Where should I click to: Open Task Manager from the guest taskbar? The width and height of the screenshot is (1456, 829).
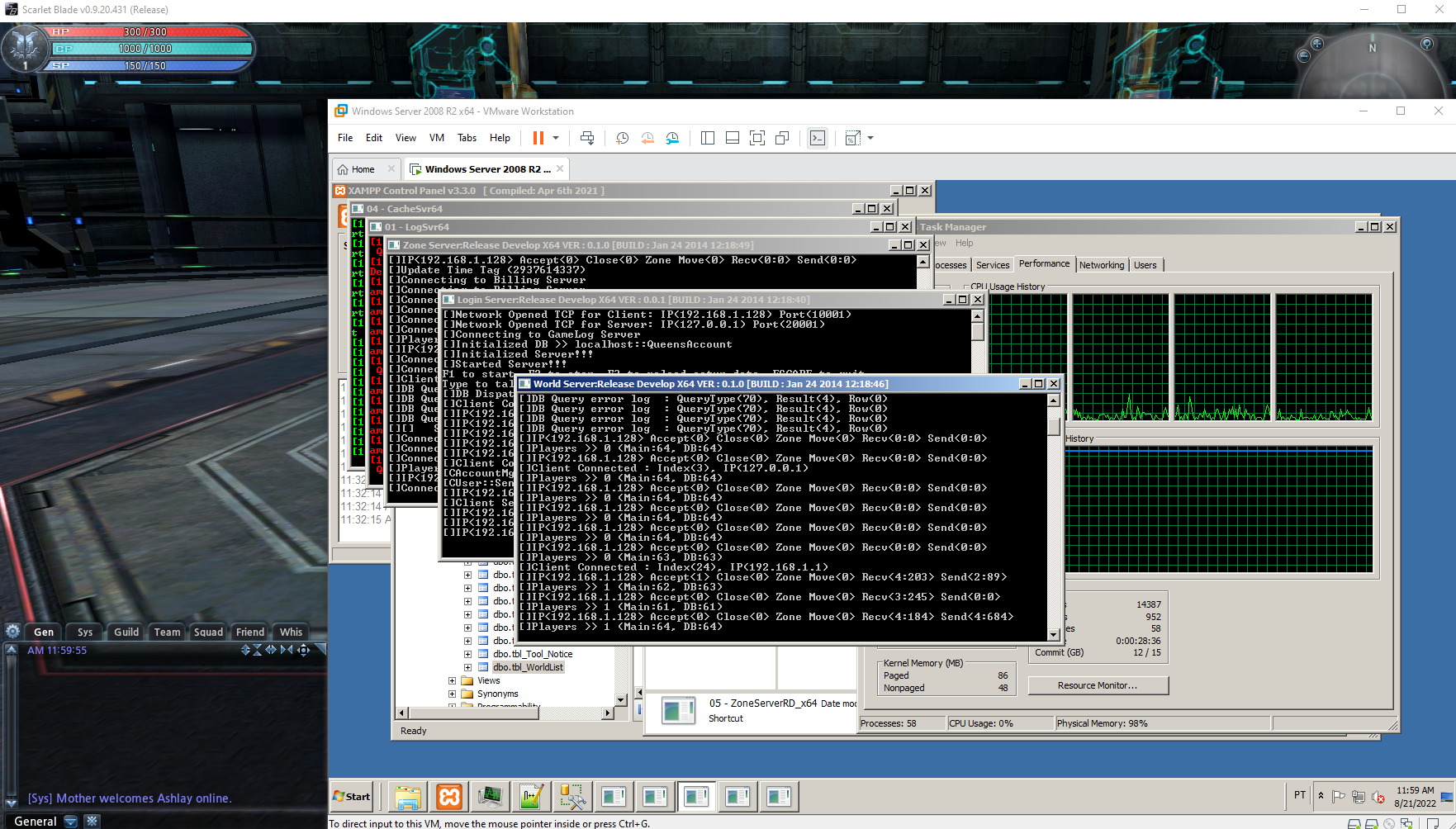tap(491, 797)
